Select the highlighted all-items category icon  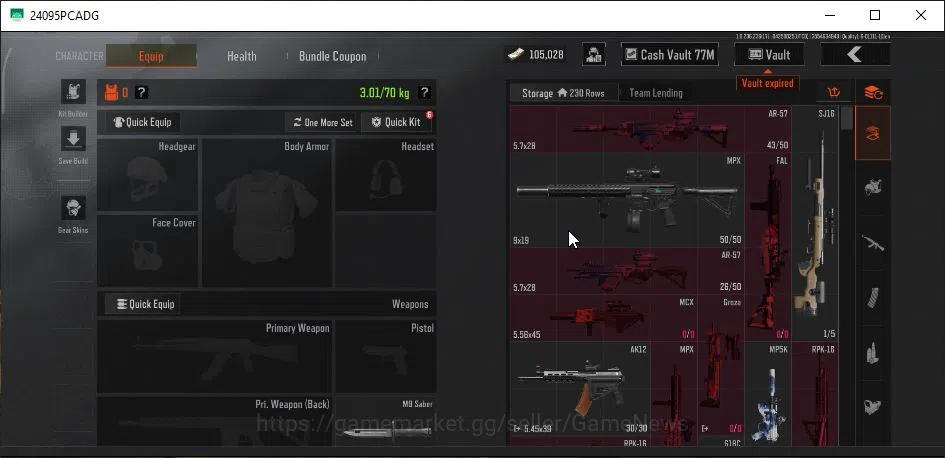click(x=873, y=133)
